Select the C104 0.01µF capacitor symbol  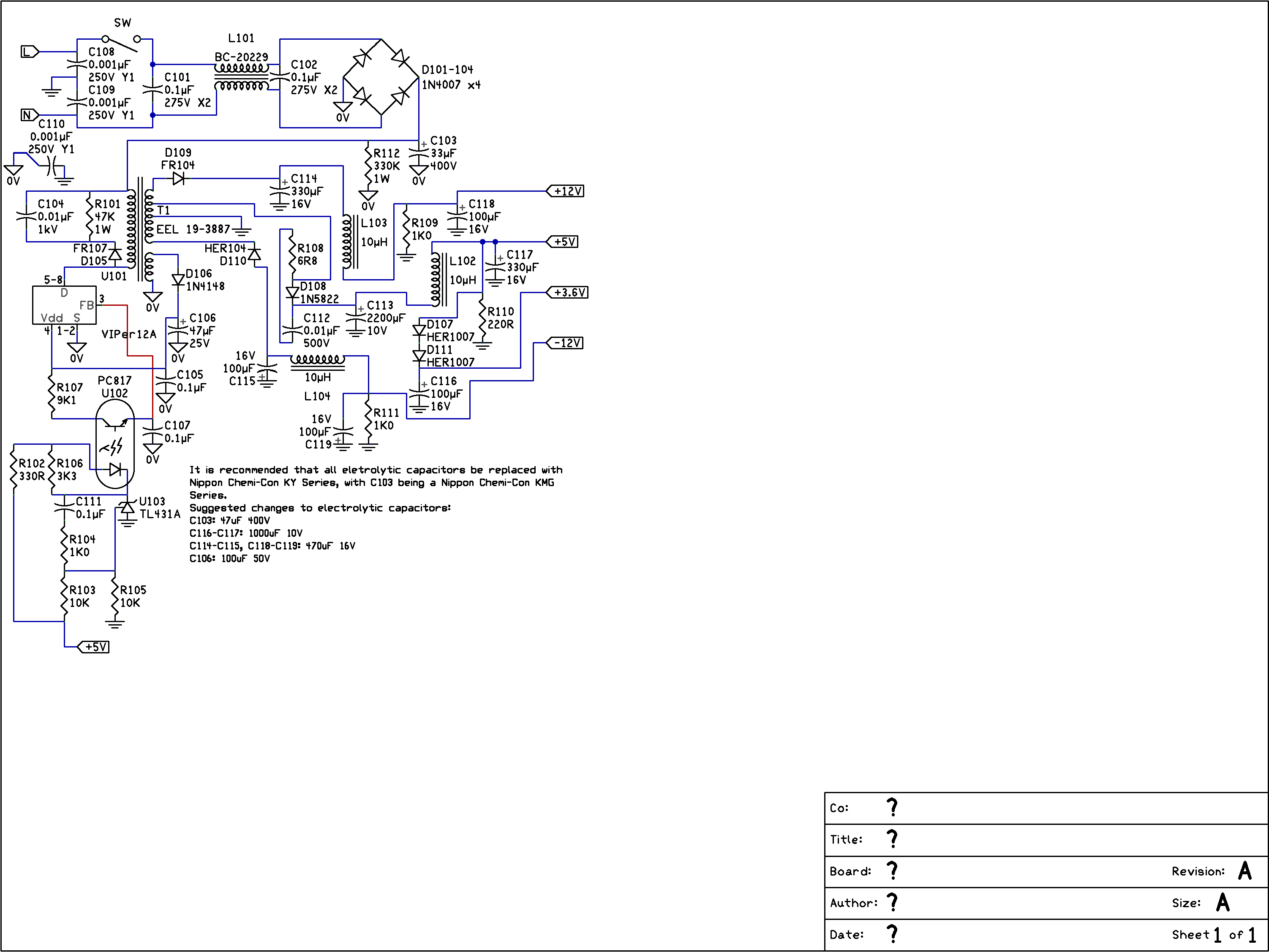pos(26,217)
